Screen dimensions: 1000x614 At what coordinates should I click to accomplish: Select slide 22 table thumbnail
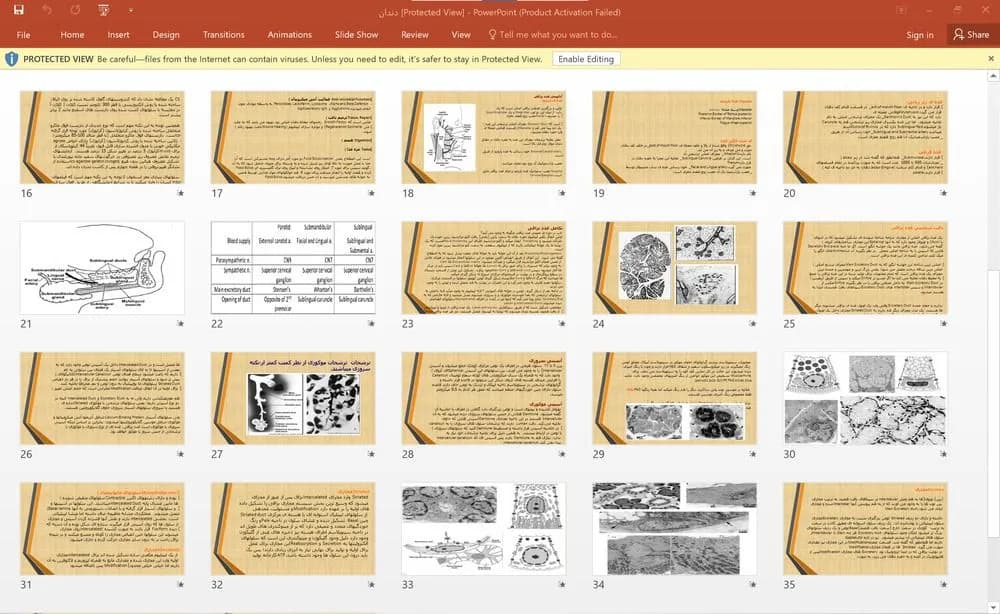coord(293,268)
